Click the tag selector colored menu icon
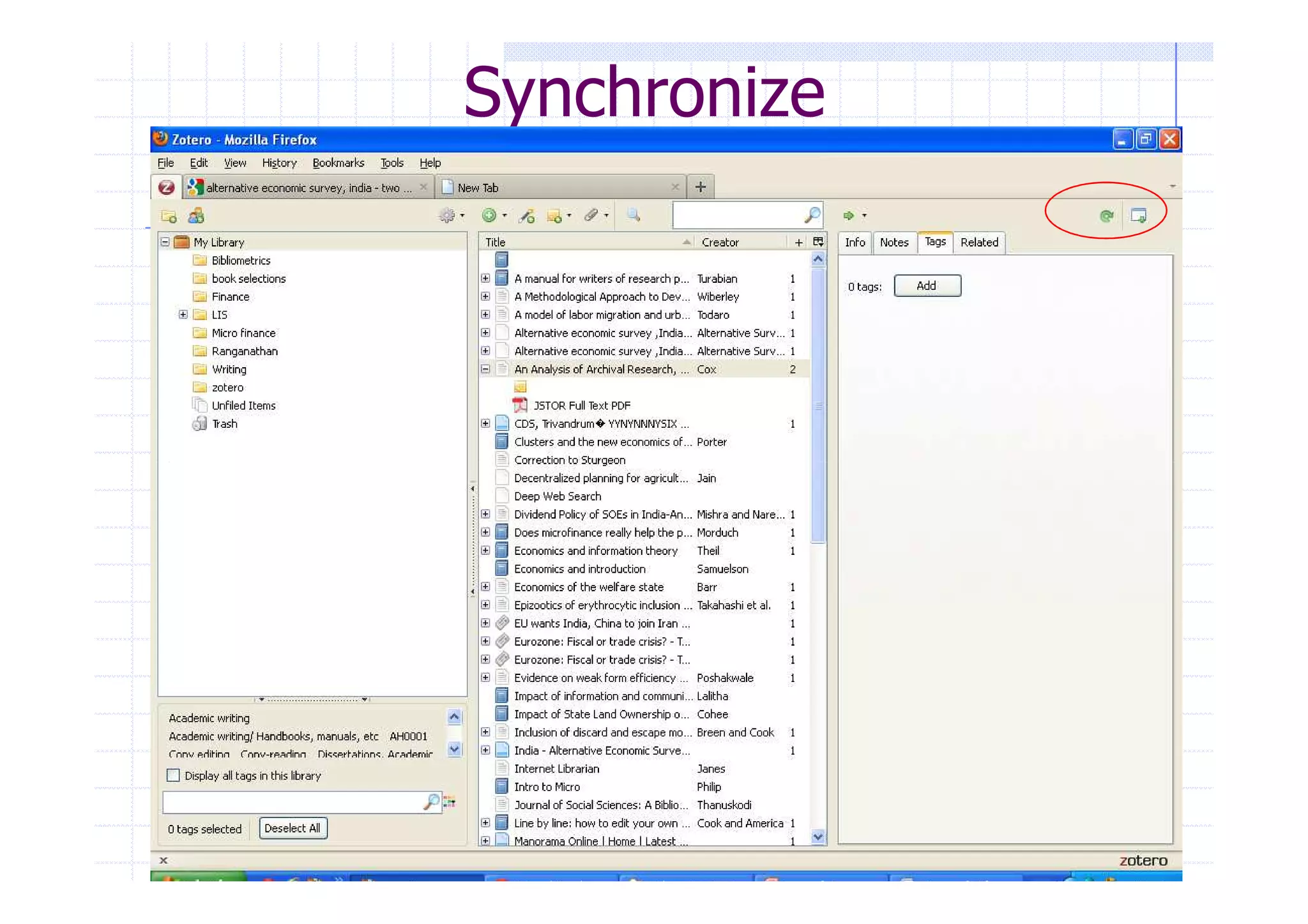 (450, 802)
